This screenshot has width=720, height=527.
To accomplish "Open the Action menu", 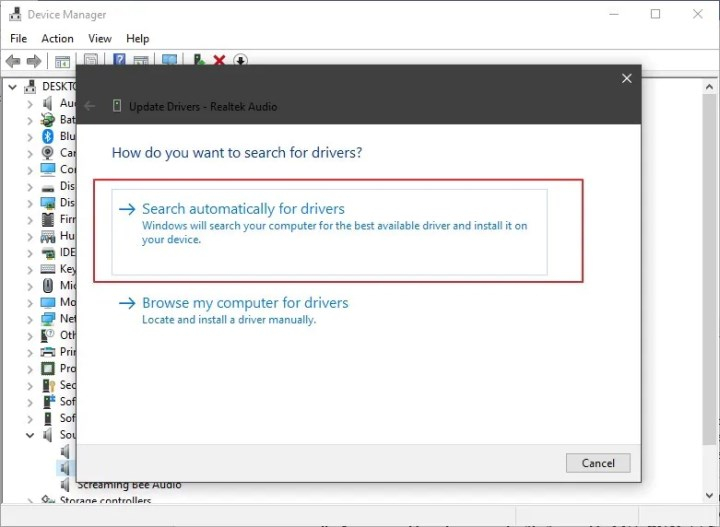I will click(57, 38).
